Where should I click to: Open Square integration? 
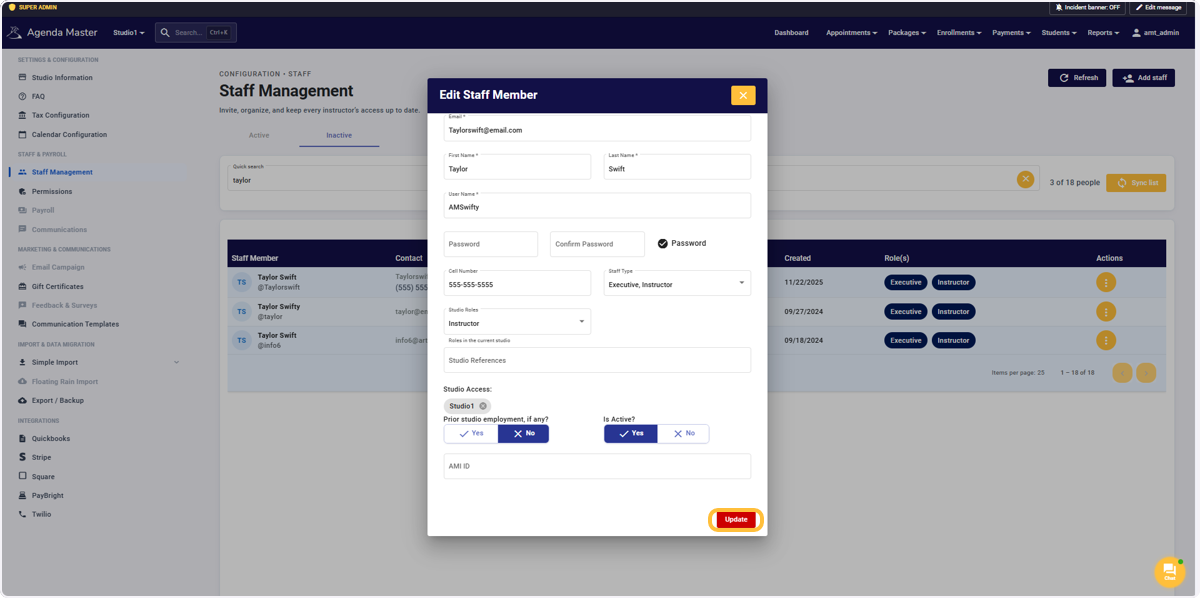43,476
